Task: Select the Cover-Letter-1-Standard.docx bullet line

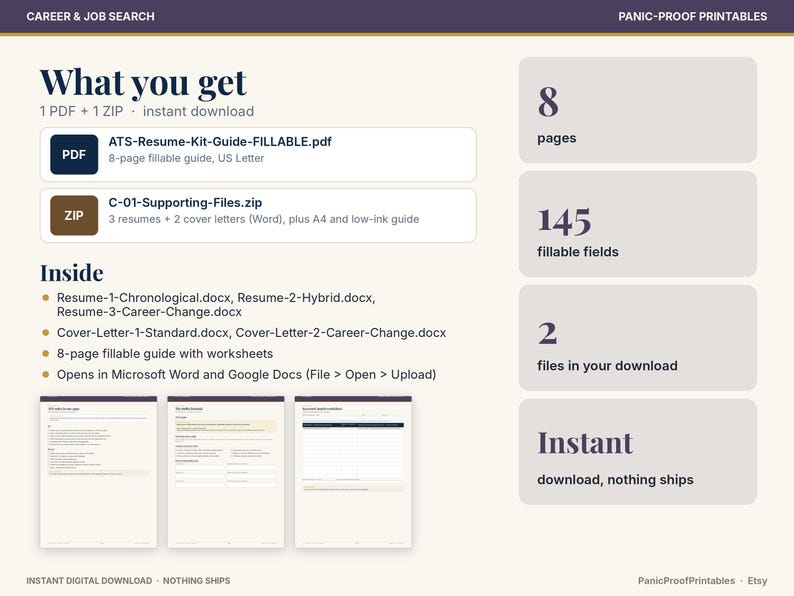Action: (251, 333)
